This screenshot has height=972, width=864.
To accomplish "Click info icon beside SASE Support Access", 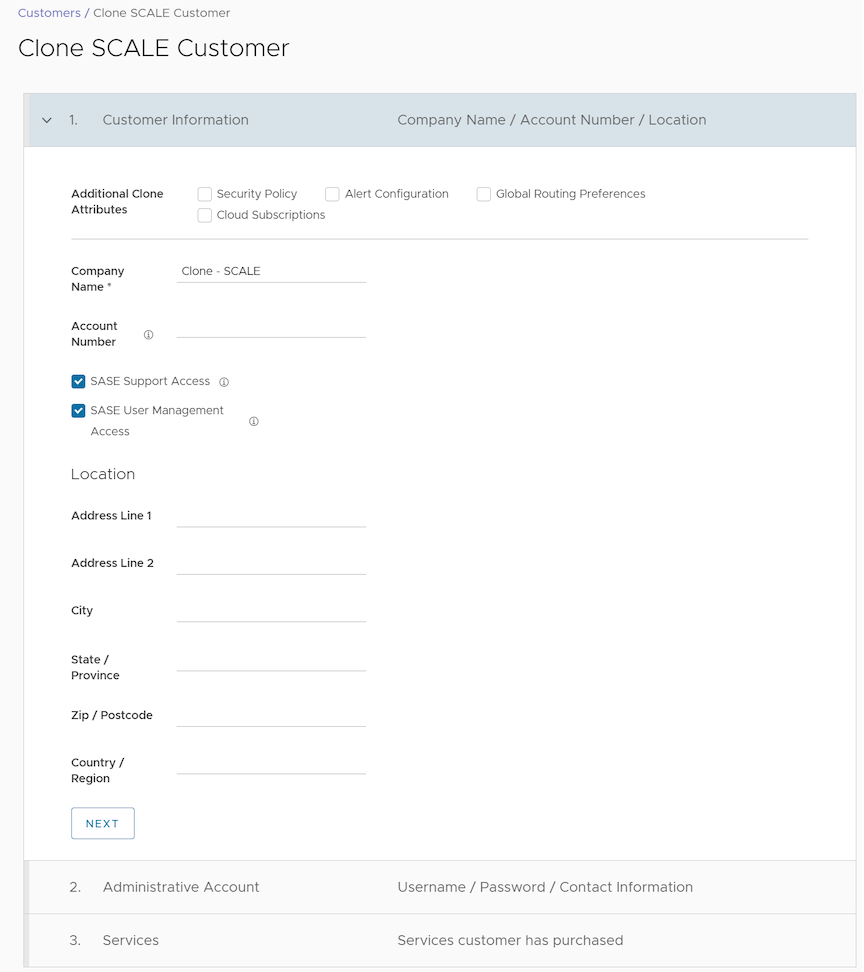I will (224, 382).
